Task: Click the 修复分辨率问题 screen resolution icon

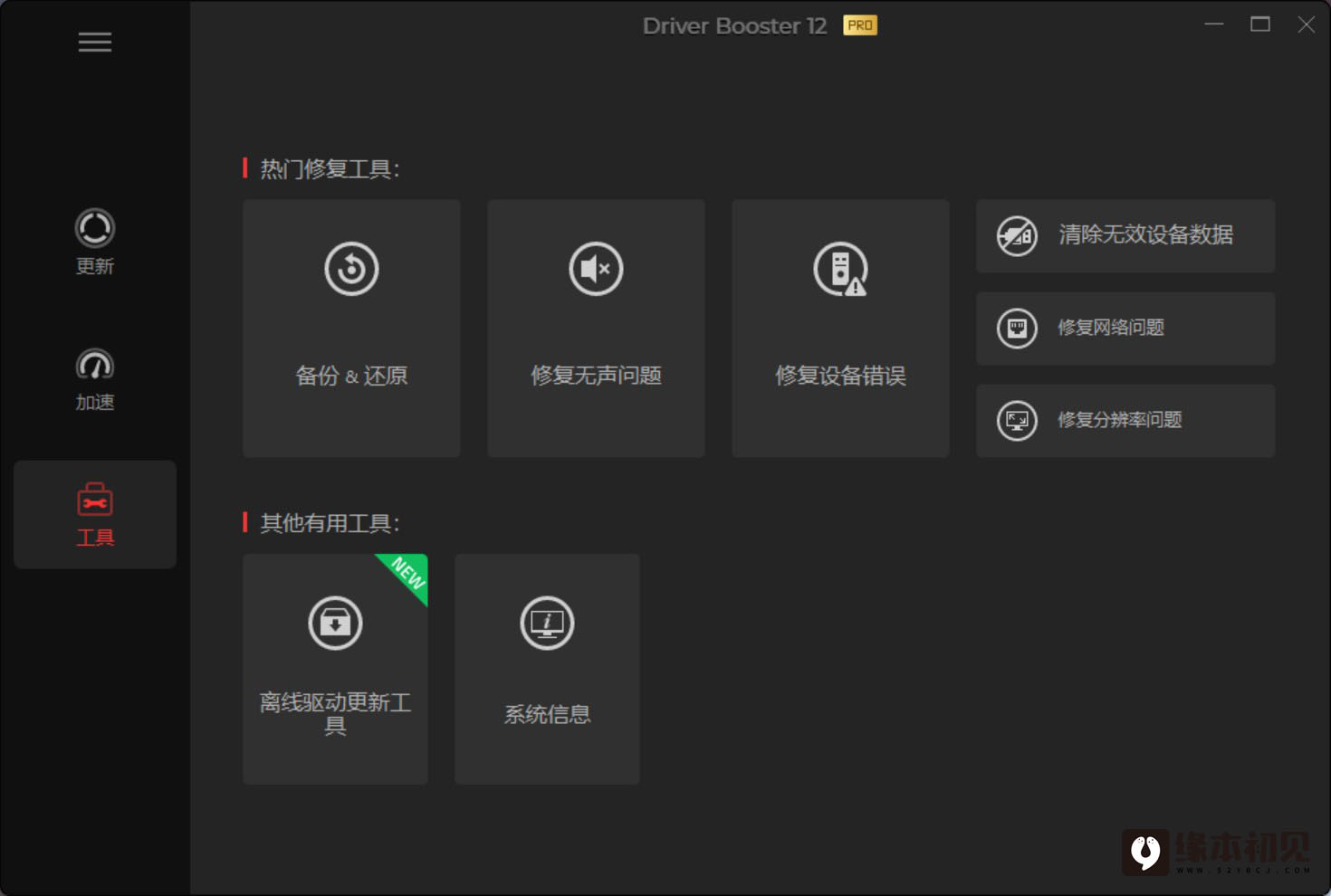Action: click(x=1017, y=421)
